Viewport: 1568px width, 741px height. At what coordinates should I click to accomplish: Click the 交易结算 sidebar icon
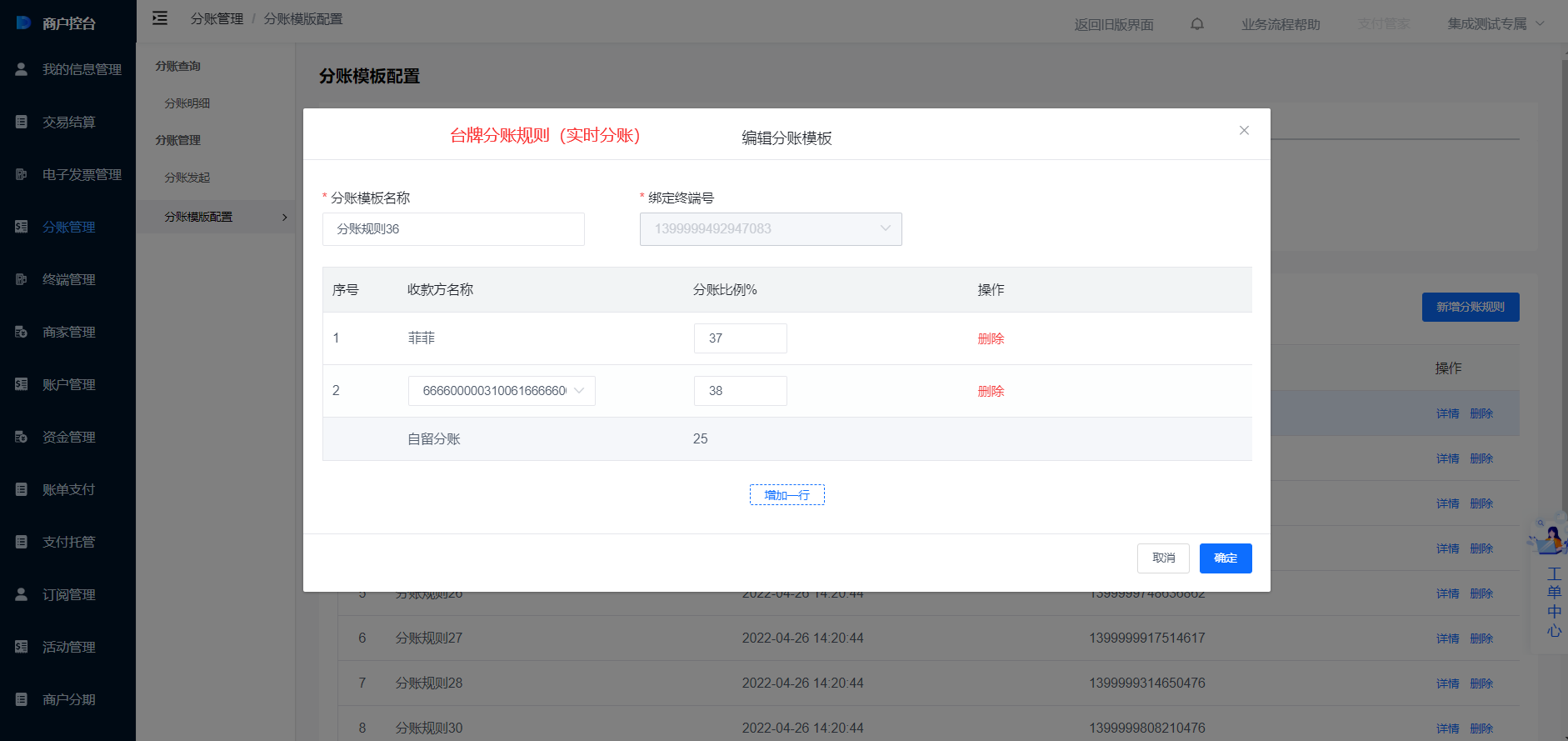tap(22, 122)
